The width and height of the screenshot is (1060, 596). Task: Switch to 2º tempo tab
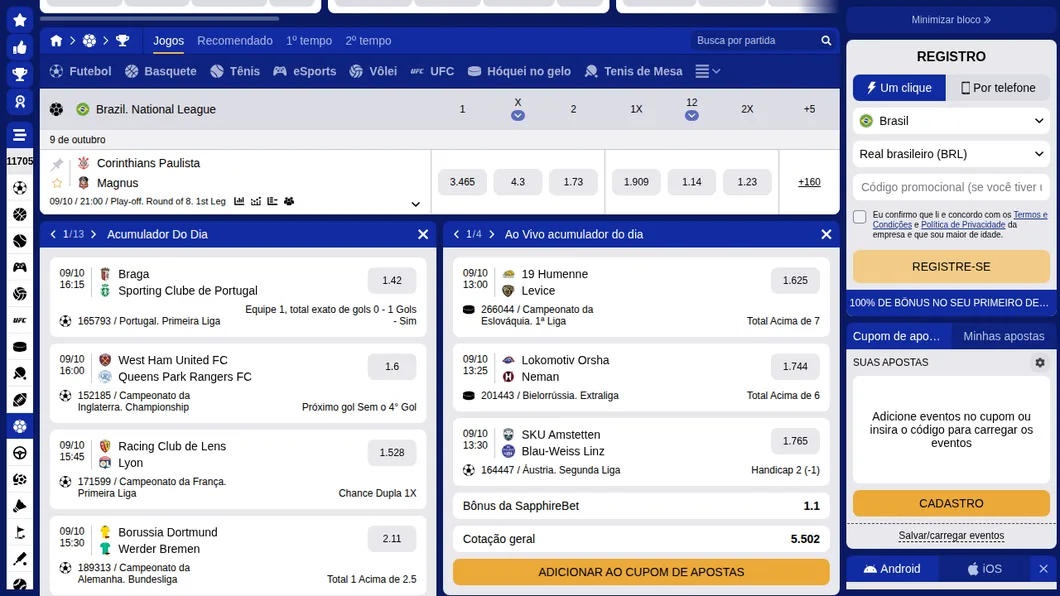tap(368, 41)
